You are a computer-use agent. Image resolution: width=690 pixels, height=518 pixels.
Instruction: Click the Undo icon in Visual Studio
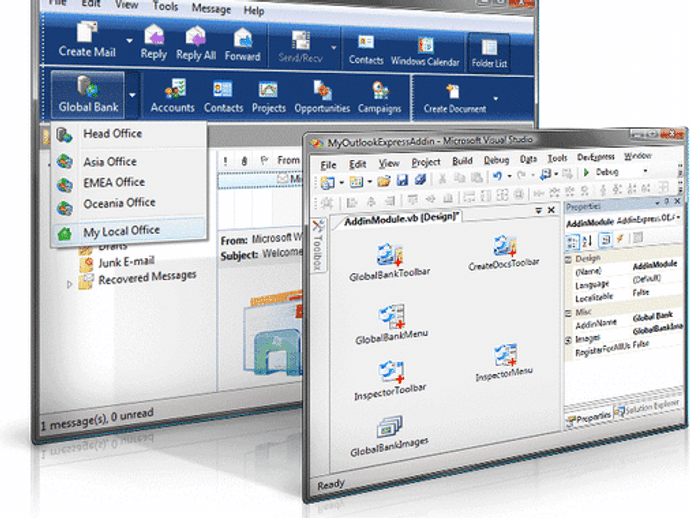point(497,176)
